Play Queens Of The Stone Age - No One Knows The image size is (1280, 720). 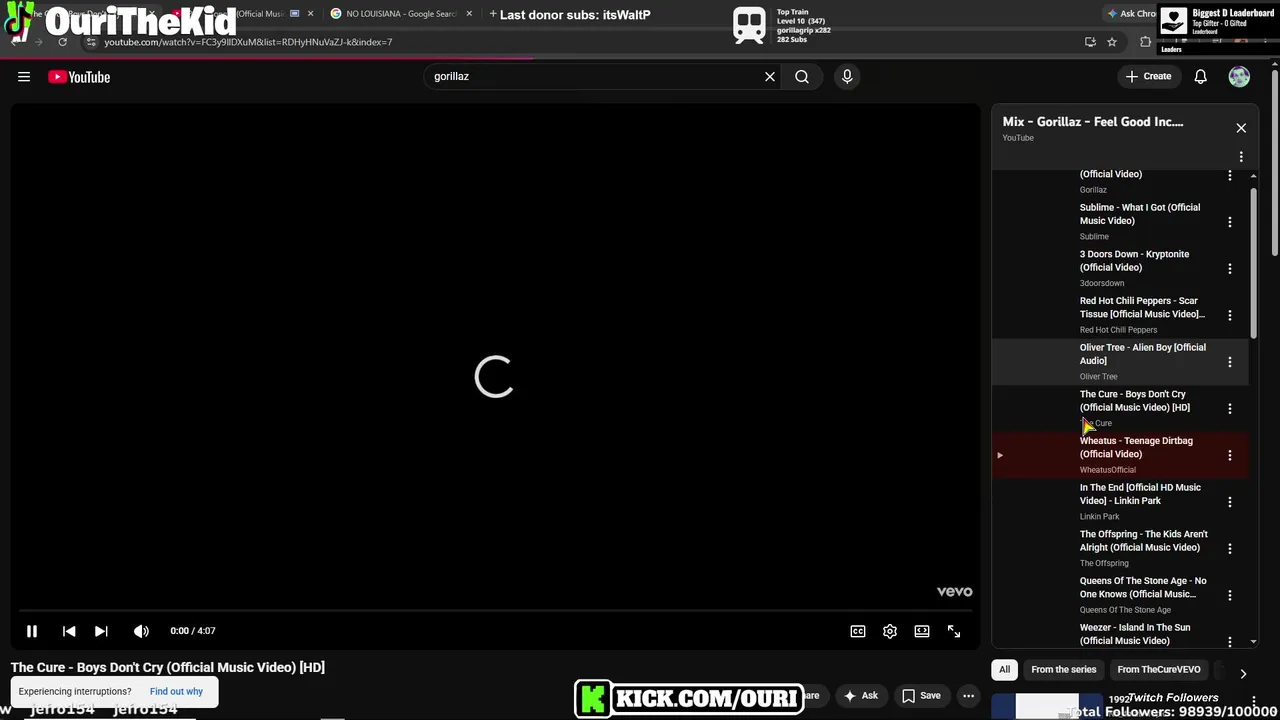click(1120, 594)
